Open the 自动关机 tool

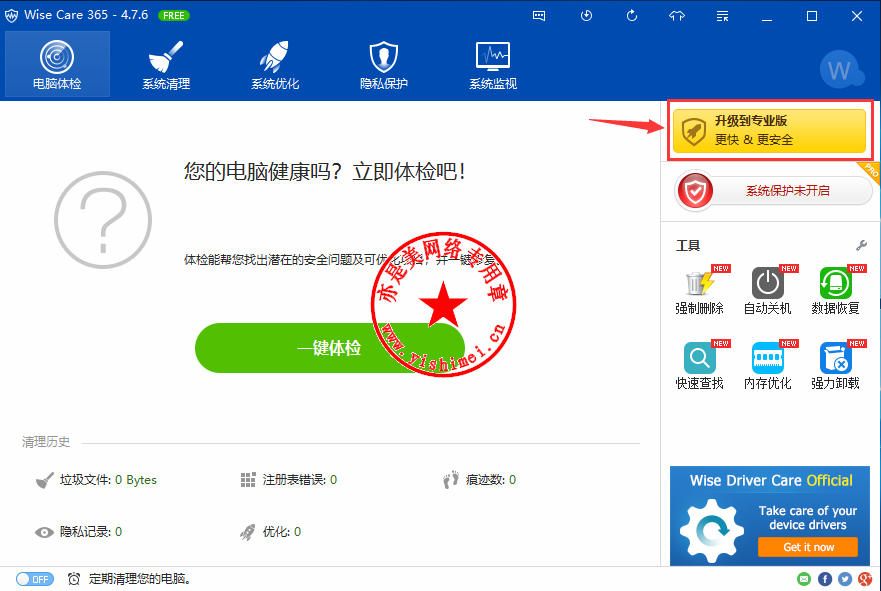pos(768,290)
